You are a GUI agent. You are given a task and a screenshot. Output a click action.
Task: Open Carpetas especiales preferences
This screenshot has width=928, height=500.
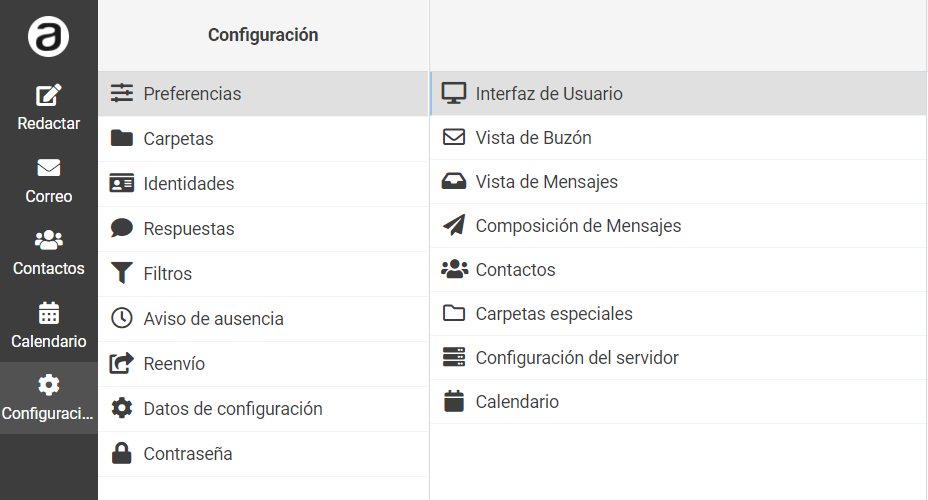[x=678, y=314]
